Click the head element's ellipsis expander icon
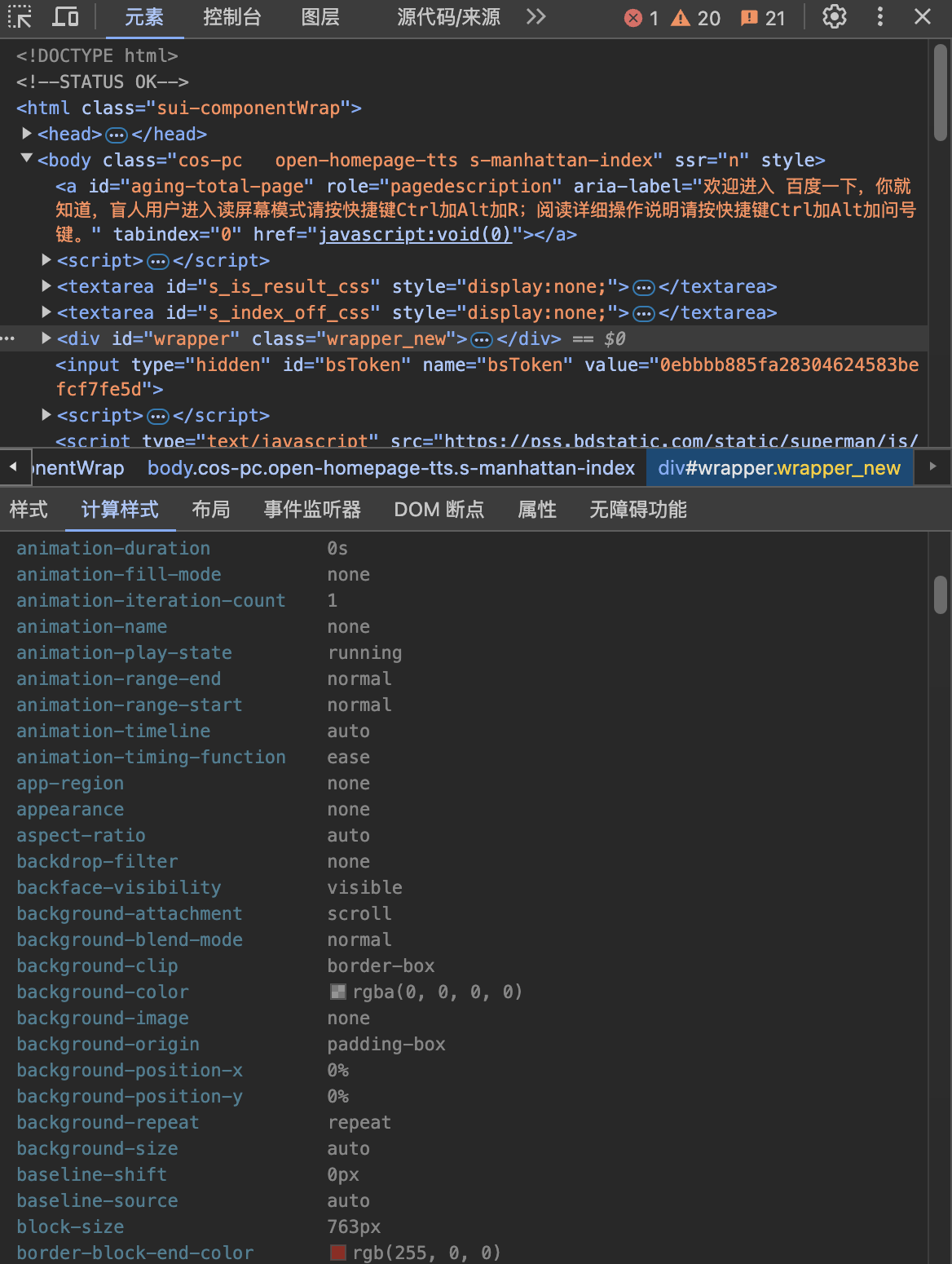 click(x=117, y=134)
